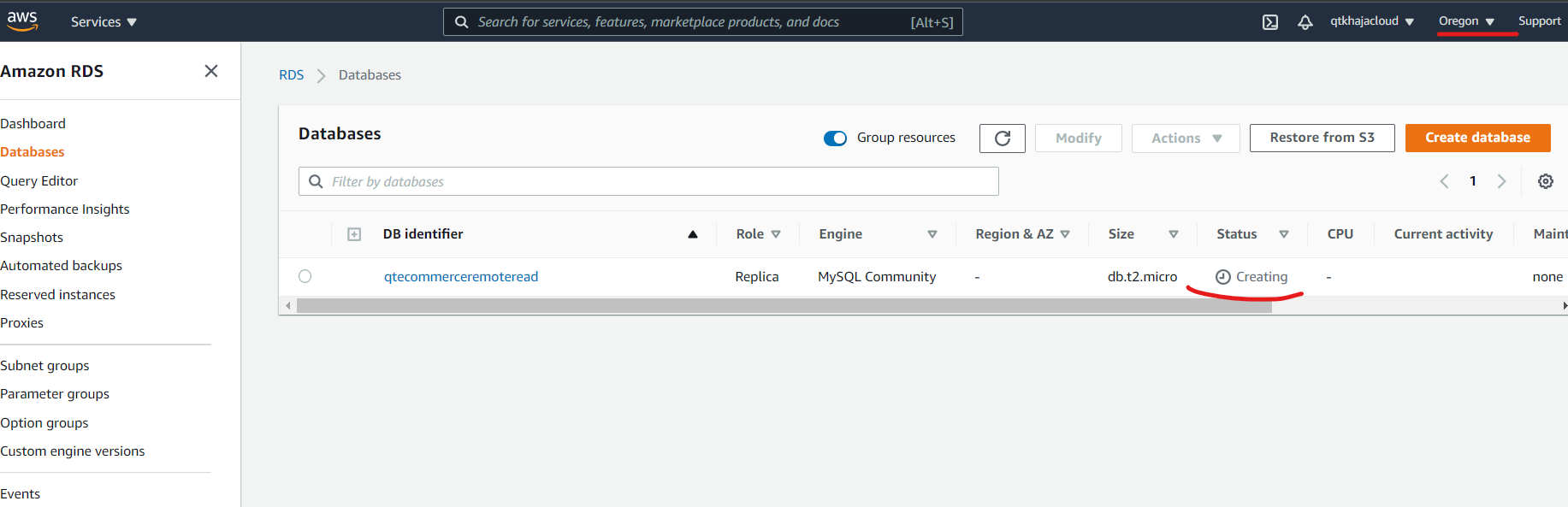Viewport: 1568px width, 507px height.
Task: Open the Actions dropdown
Action: tap(1186, 138)
